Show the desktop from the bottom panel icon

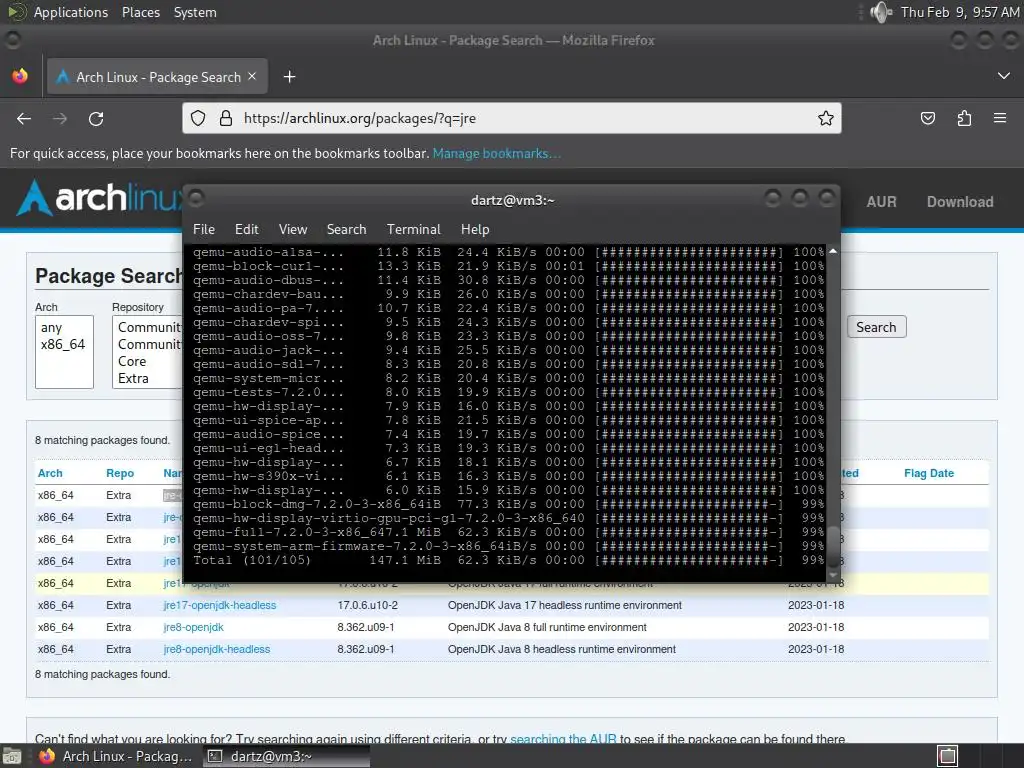11,756
